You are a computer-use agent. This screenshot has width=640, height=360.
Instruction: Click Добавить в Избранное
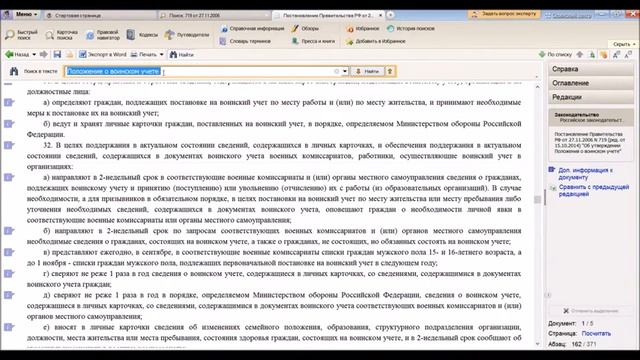pos(376,41)
